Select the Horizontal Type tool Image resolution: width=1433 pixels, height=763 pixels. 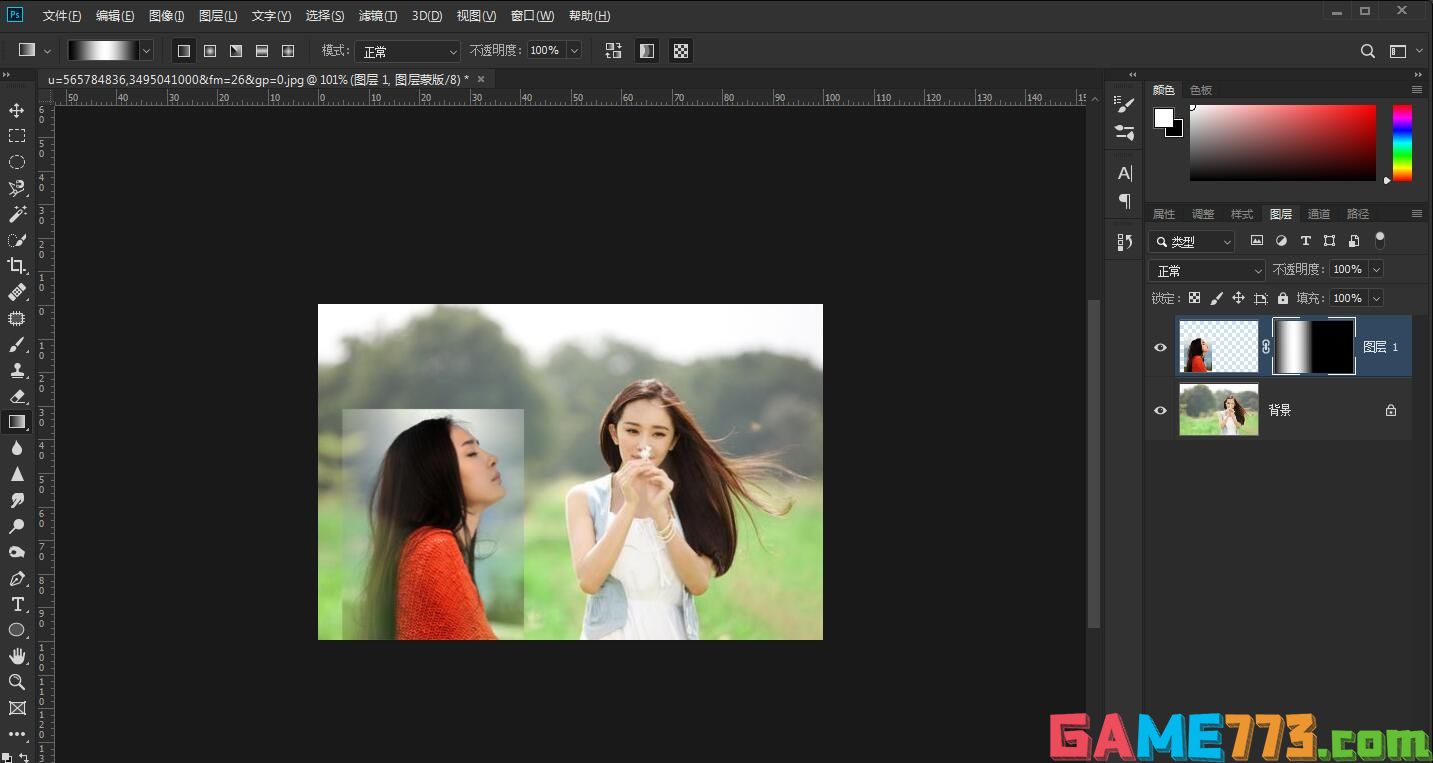coord(17,604)
